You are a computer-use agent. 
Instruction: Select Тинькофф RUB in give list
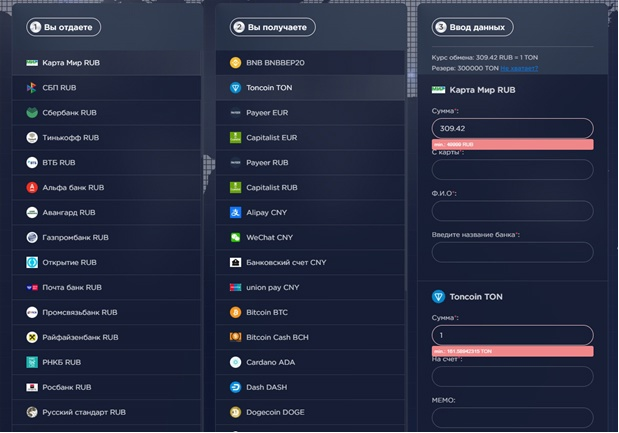(107, 138)
